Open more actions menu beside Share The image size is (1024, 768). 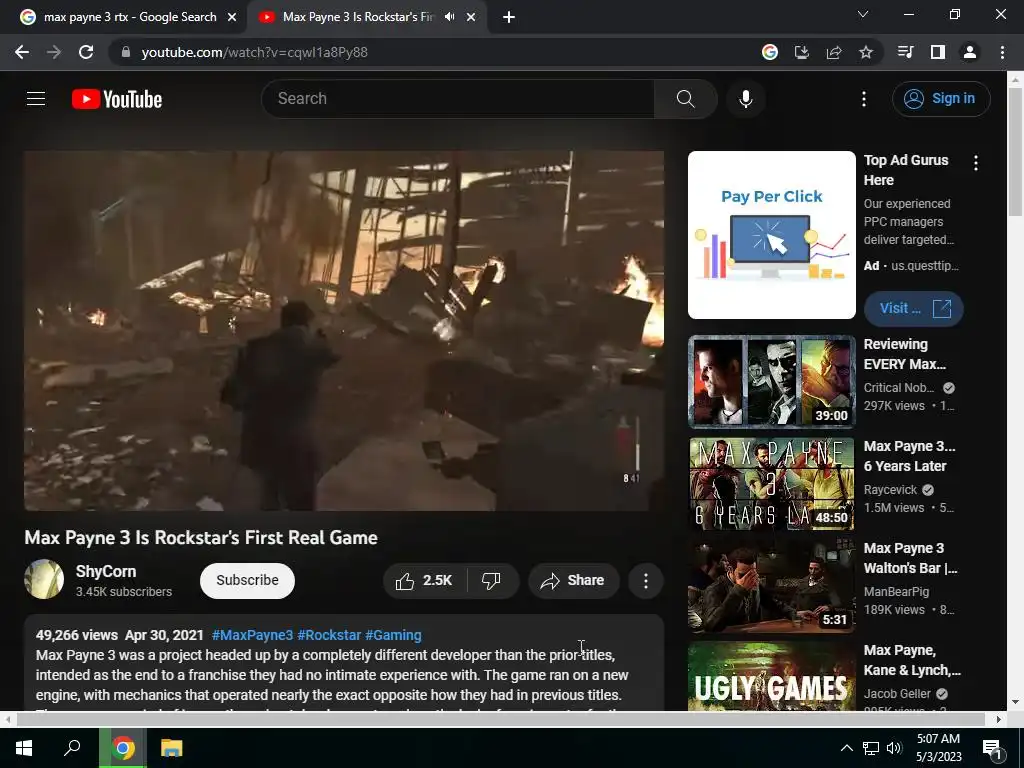645,581
